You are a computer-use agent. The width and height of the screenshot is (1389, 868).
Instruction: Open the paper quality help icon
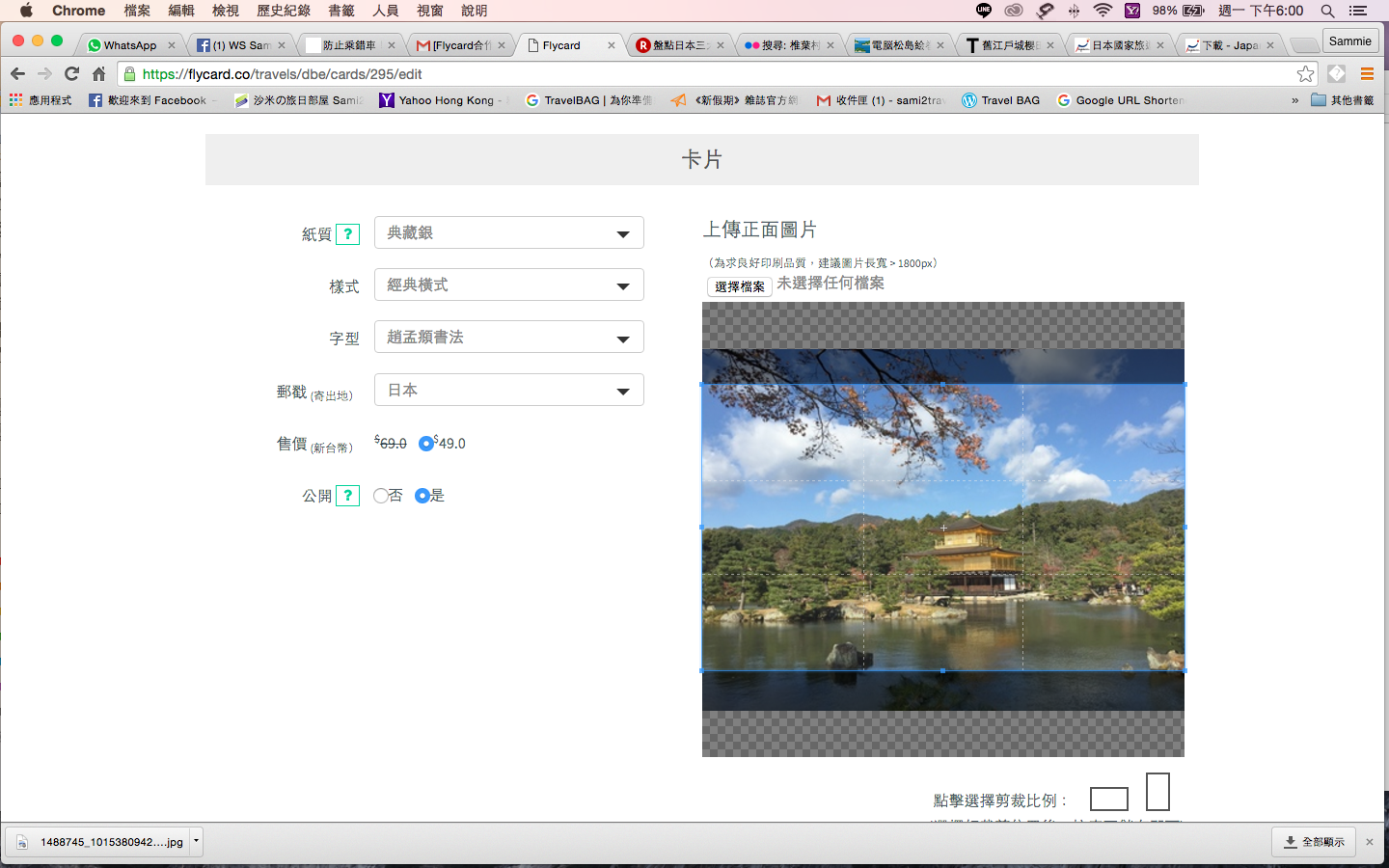pyautogui.click(x=348, y=234)
